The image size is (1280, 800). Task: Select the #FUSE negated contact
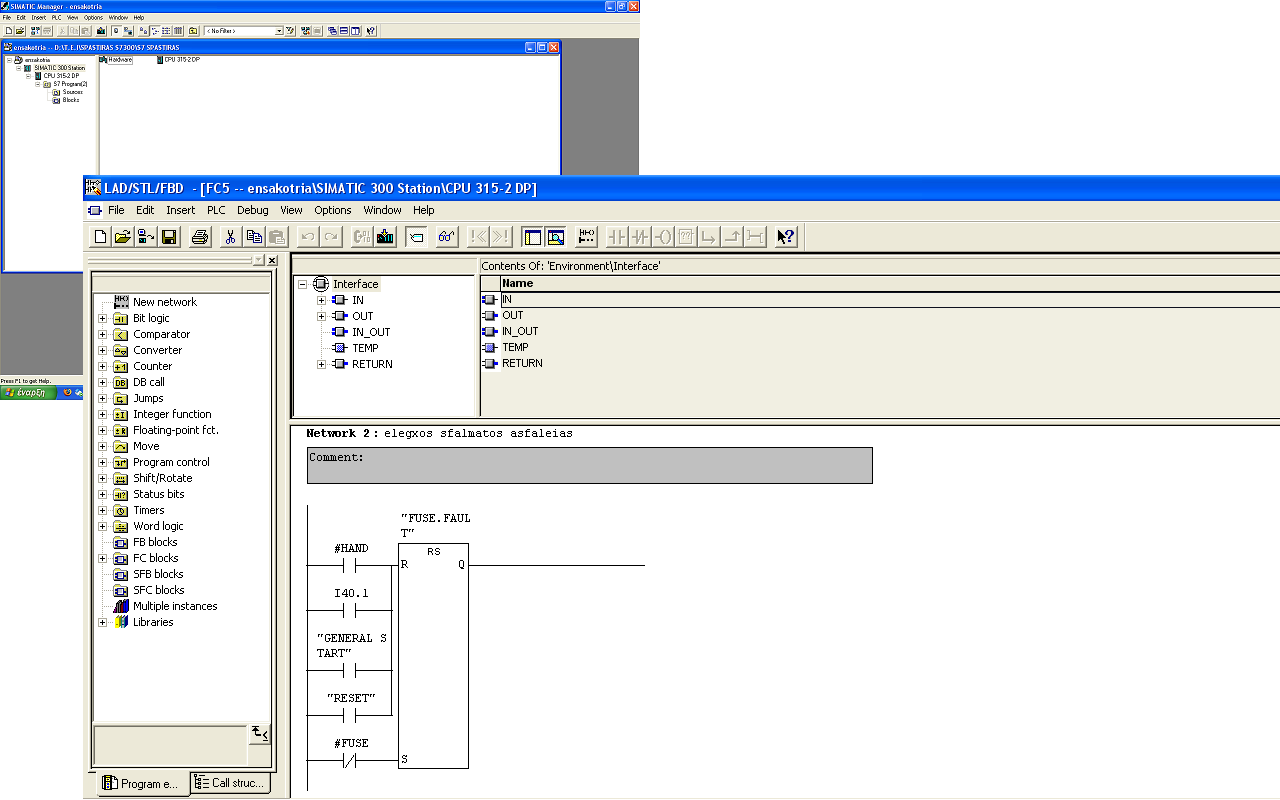click(x=350, y=761)
